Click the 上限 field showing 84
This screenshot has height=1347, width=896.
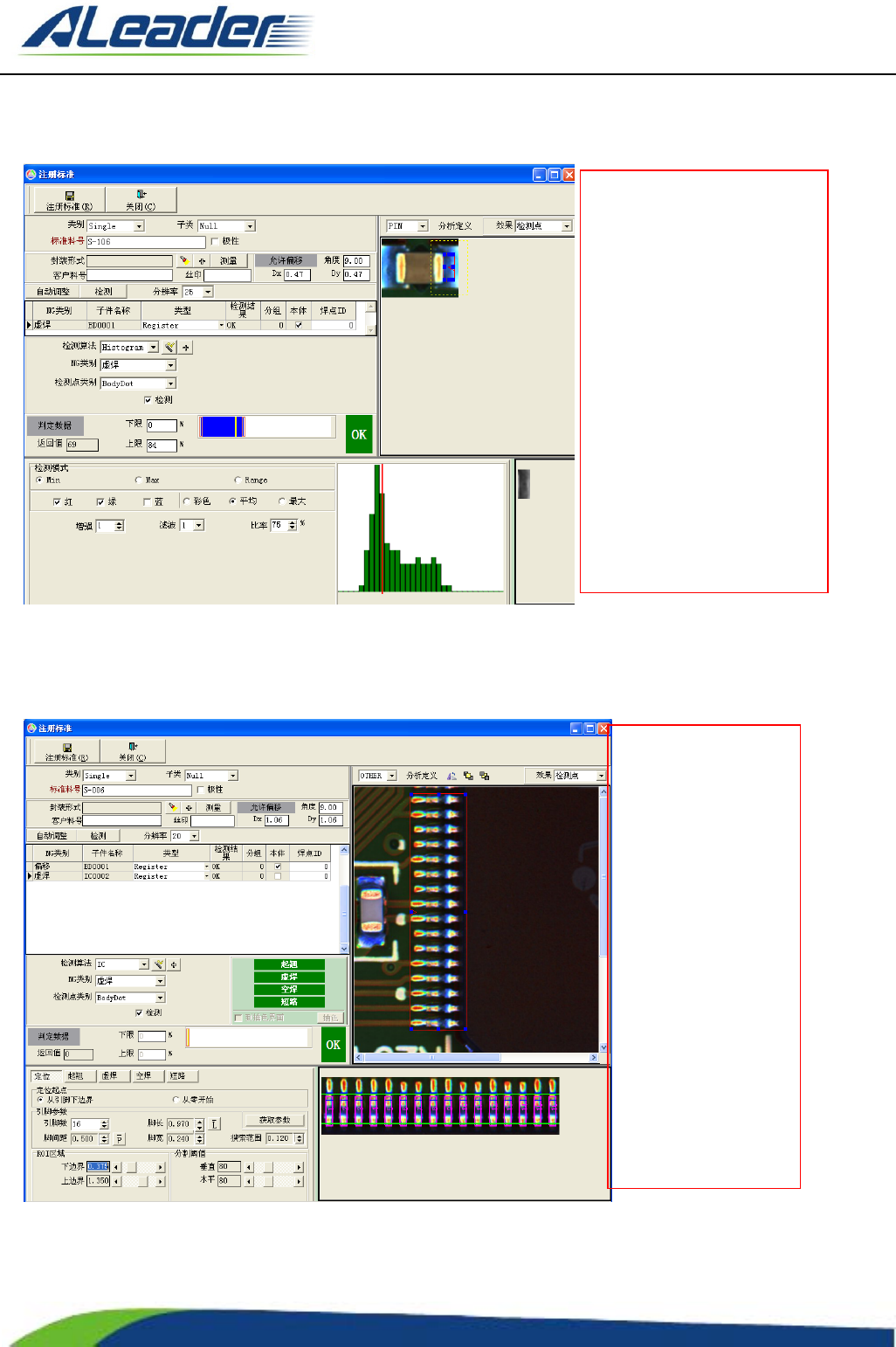coord(162,445)
